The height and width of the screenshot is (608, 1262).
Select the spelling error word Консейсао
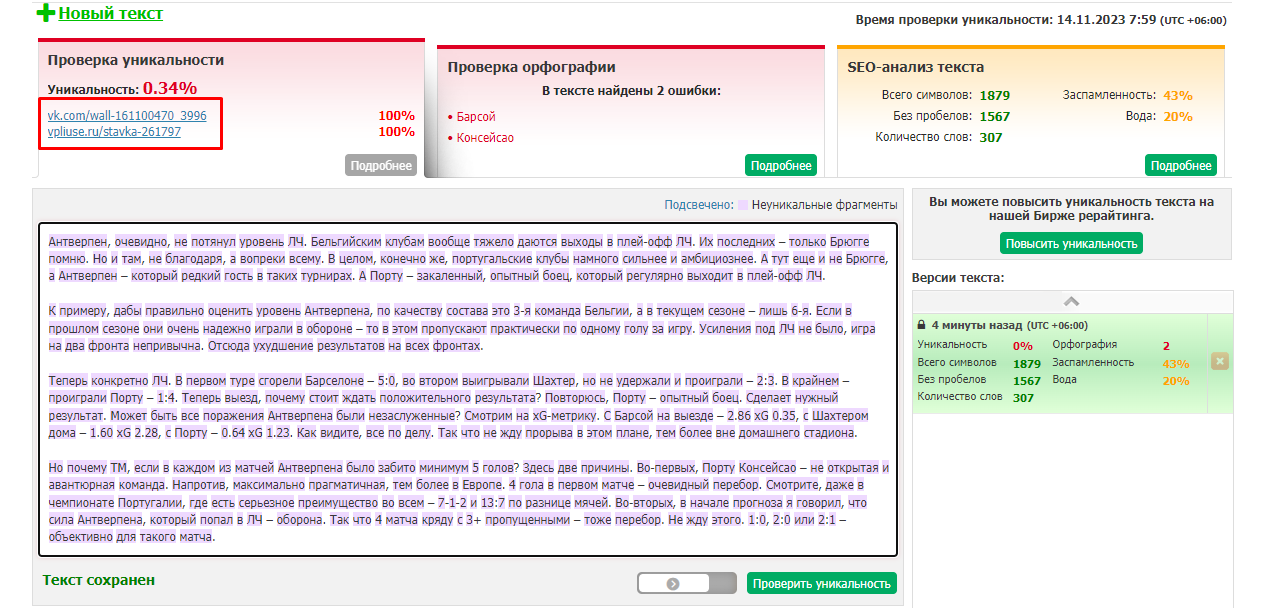tap(485, 138)
